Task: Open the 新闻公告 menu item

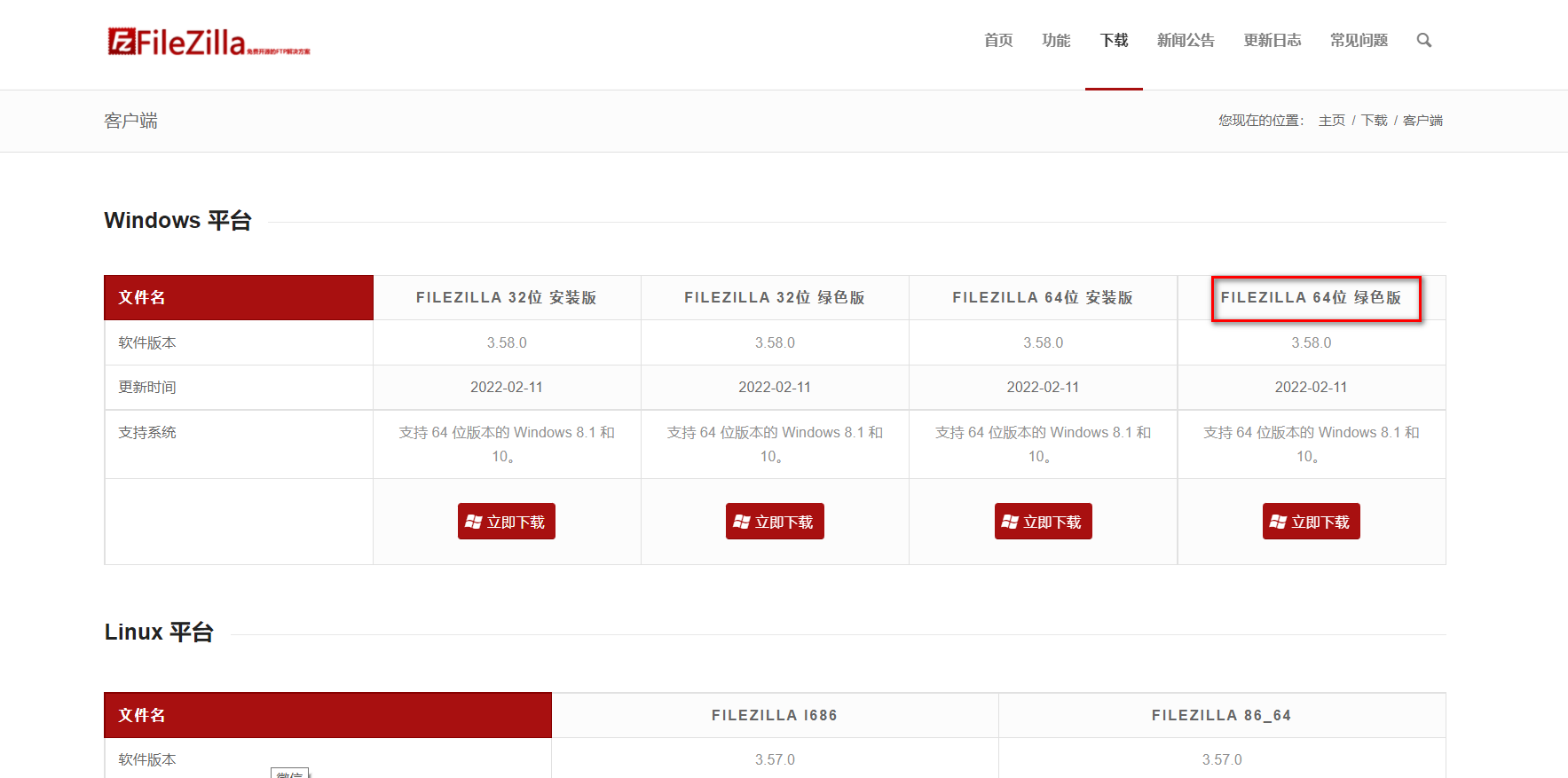Action: (1186, 40)
